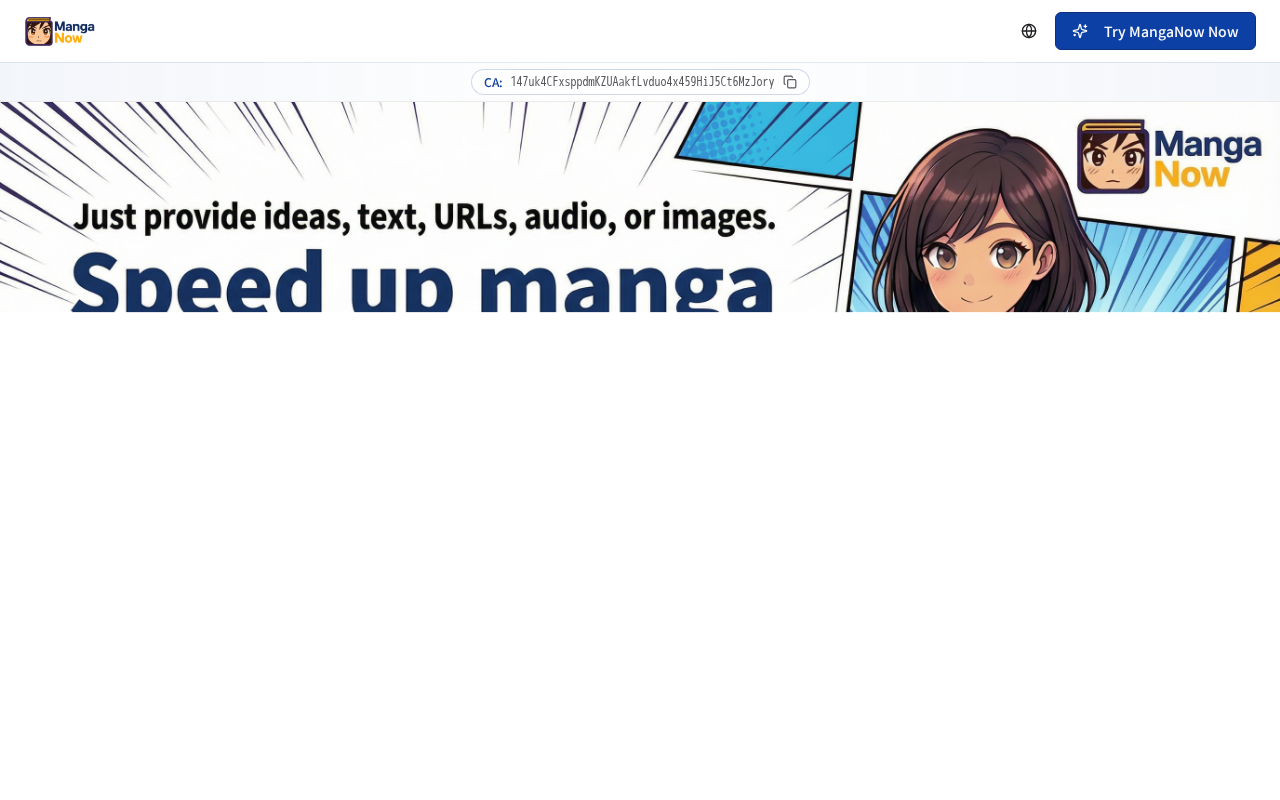Click the contract address string 147uk4C…
The height and width of the screenshot is (800, 1280).
click(x=642, y=82)
